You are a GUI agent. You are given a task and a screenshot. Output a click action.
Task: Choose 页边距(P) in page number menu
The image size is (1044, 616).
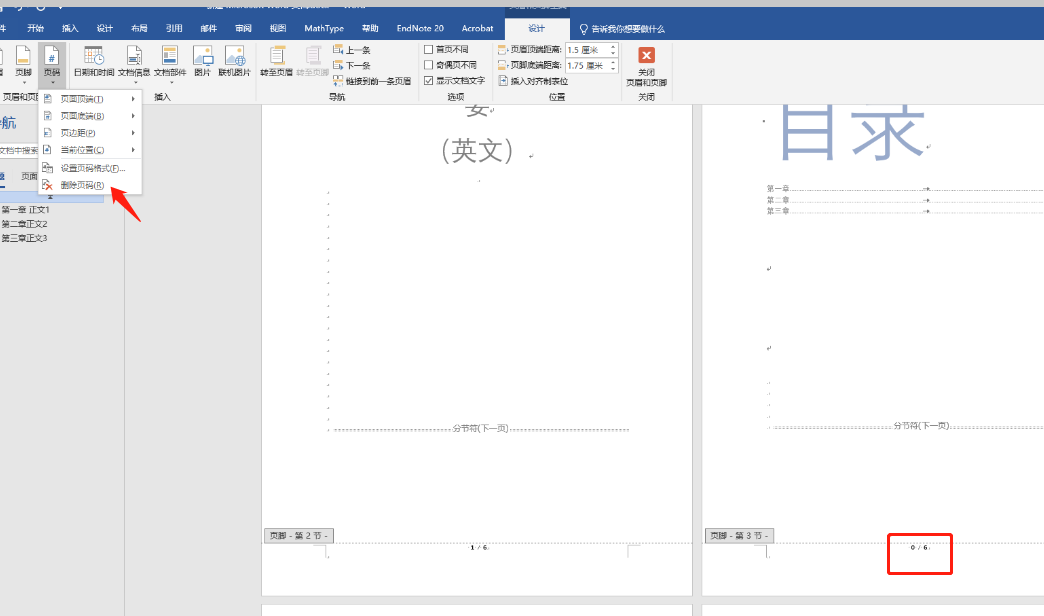pyautogui.click(x=90, y=133)
